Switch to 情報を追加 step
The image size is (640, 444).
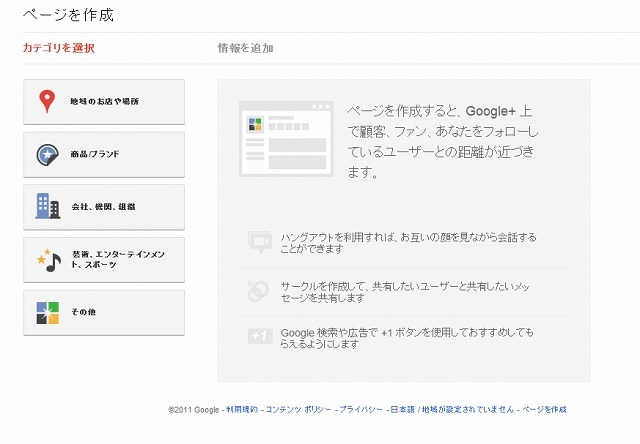pyautogui.click(x=245, y=48)
